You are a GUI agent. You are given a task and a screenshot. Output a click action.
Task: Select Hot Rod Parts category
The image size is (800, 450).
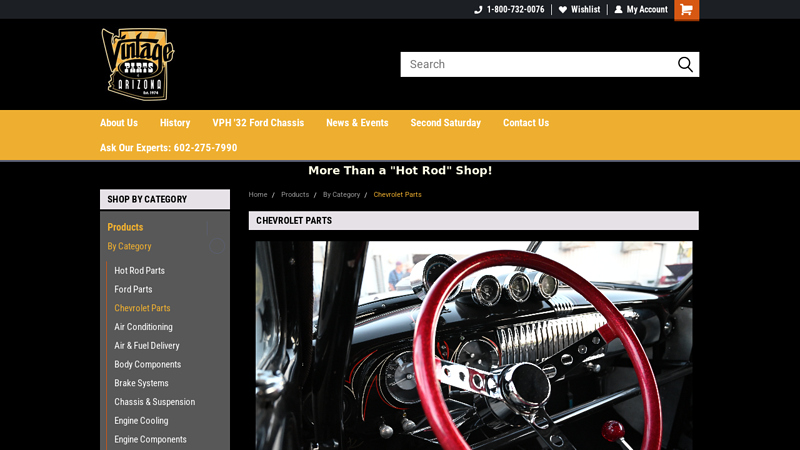[139, 271]
